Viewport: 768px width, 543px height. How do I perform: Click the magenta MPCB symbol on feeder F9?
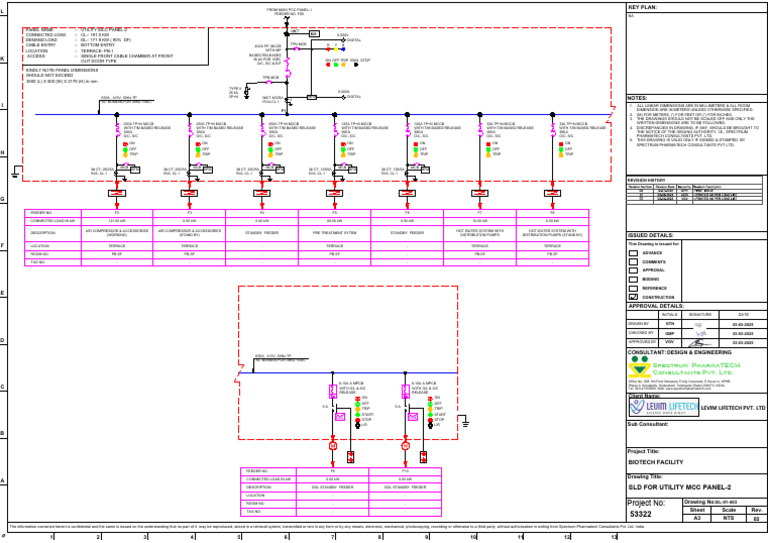click(333, 391)
